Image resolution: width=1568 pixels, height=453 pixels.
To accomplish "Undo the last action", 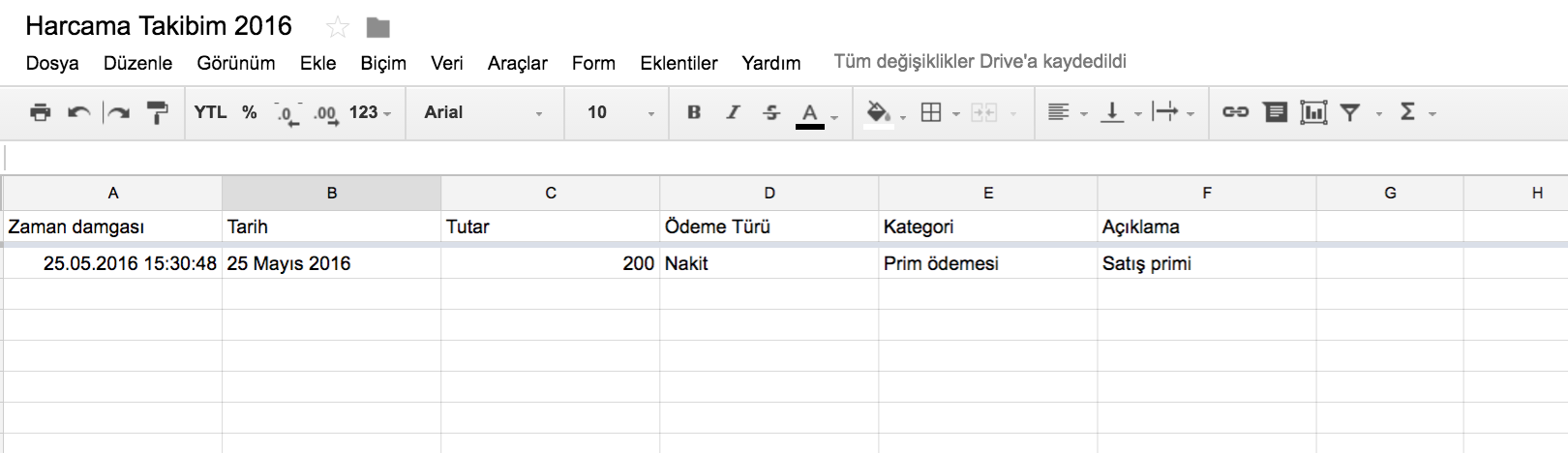I will [x=78, y=112].
